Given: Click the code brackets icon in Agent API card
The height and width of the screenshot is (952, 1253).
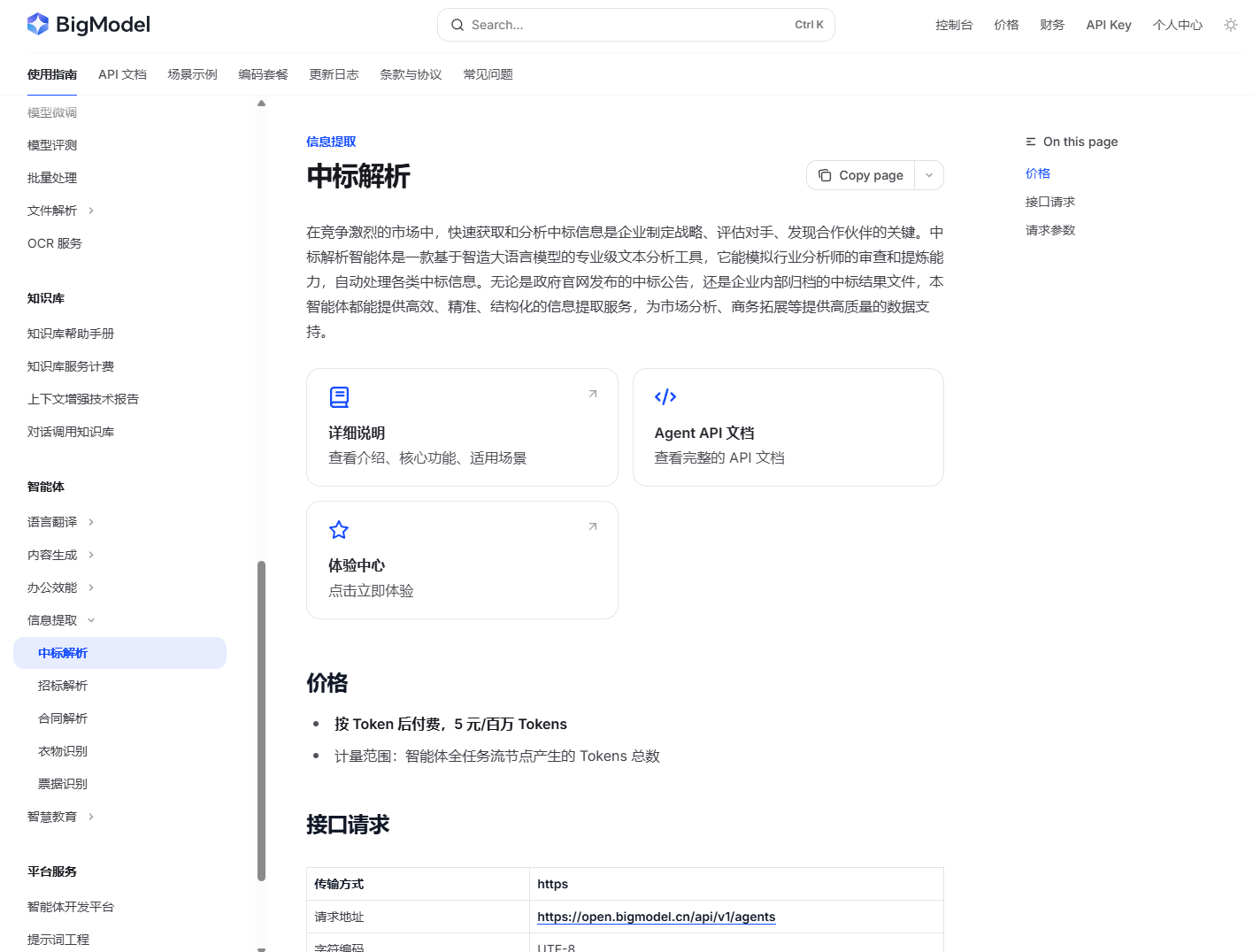Looking at the screenshot, I should pyautogui.click(x=665, y=397).
